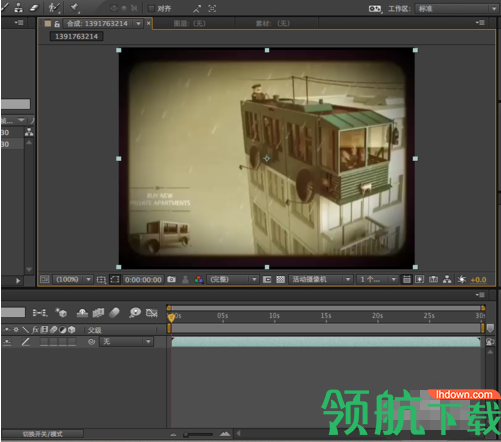Toggle pixel aspect ratio correction icon
This screenshot has width=501, height=442.
click(406, 279)
